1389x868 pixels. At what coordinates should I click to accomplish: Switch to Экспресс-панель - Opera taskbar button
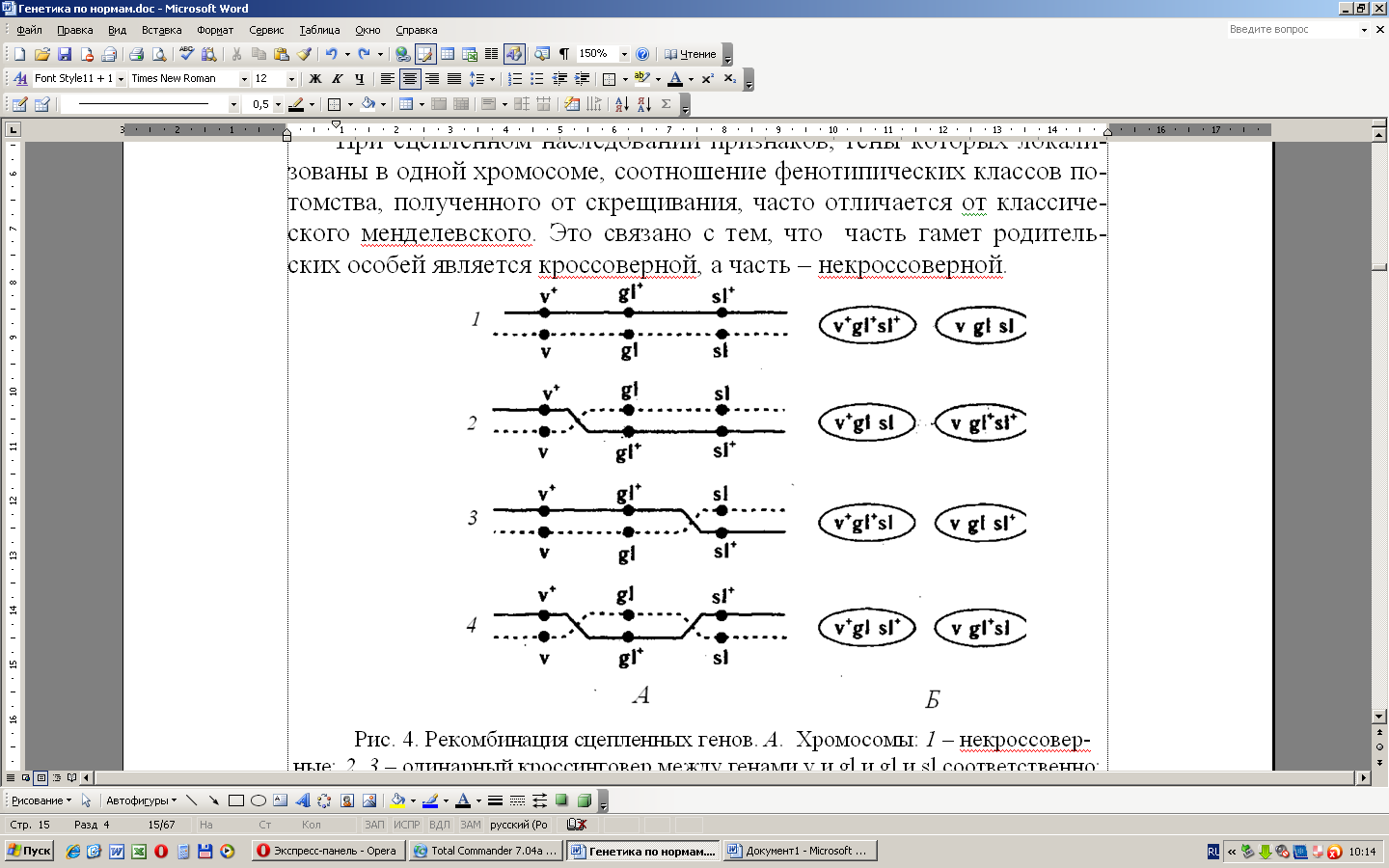327,851
